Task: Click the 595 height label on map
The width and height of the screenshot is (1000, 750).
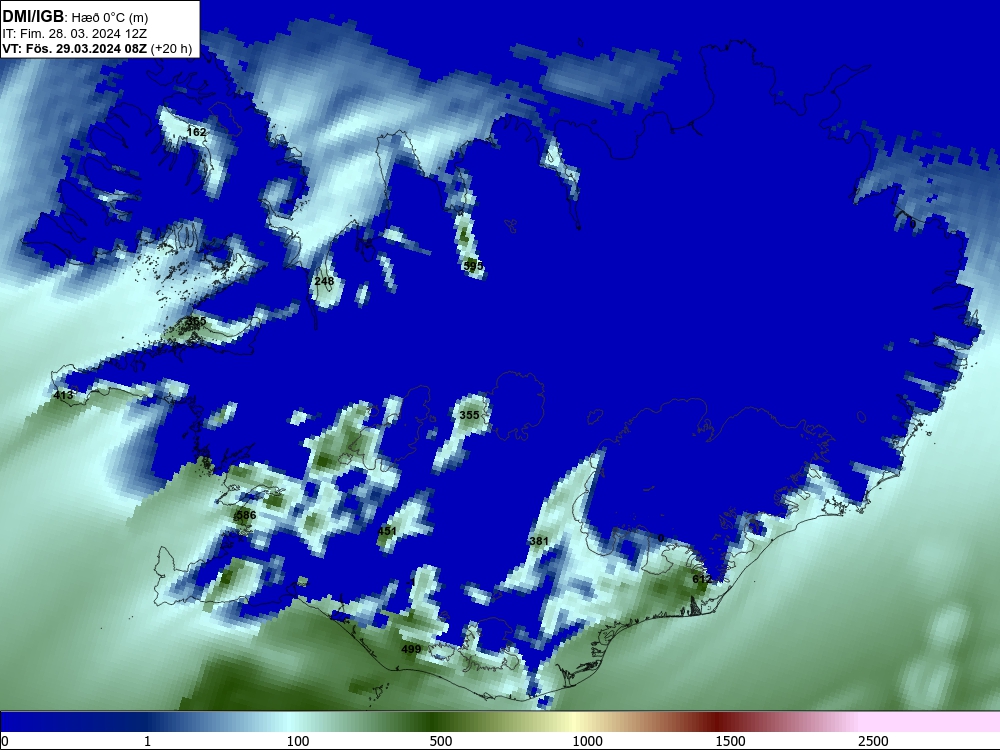Action: coord(474,265)
